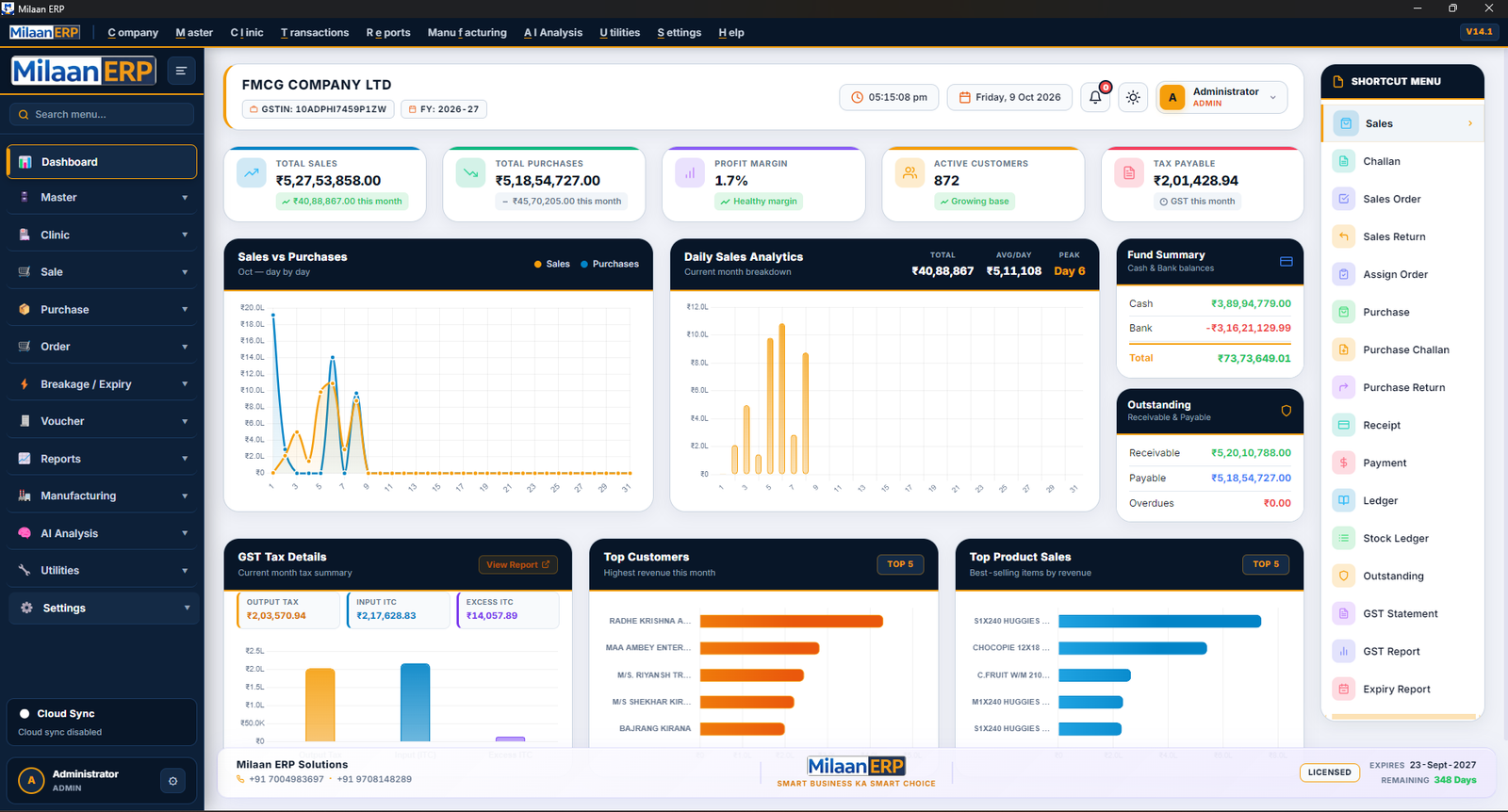Open the Stock Ledger shortcut icon
The width and height of the screenshot is (1508, 812).
(1344, 538)
